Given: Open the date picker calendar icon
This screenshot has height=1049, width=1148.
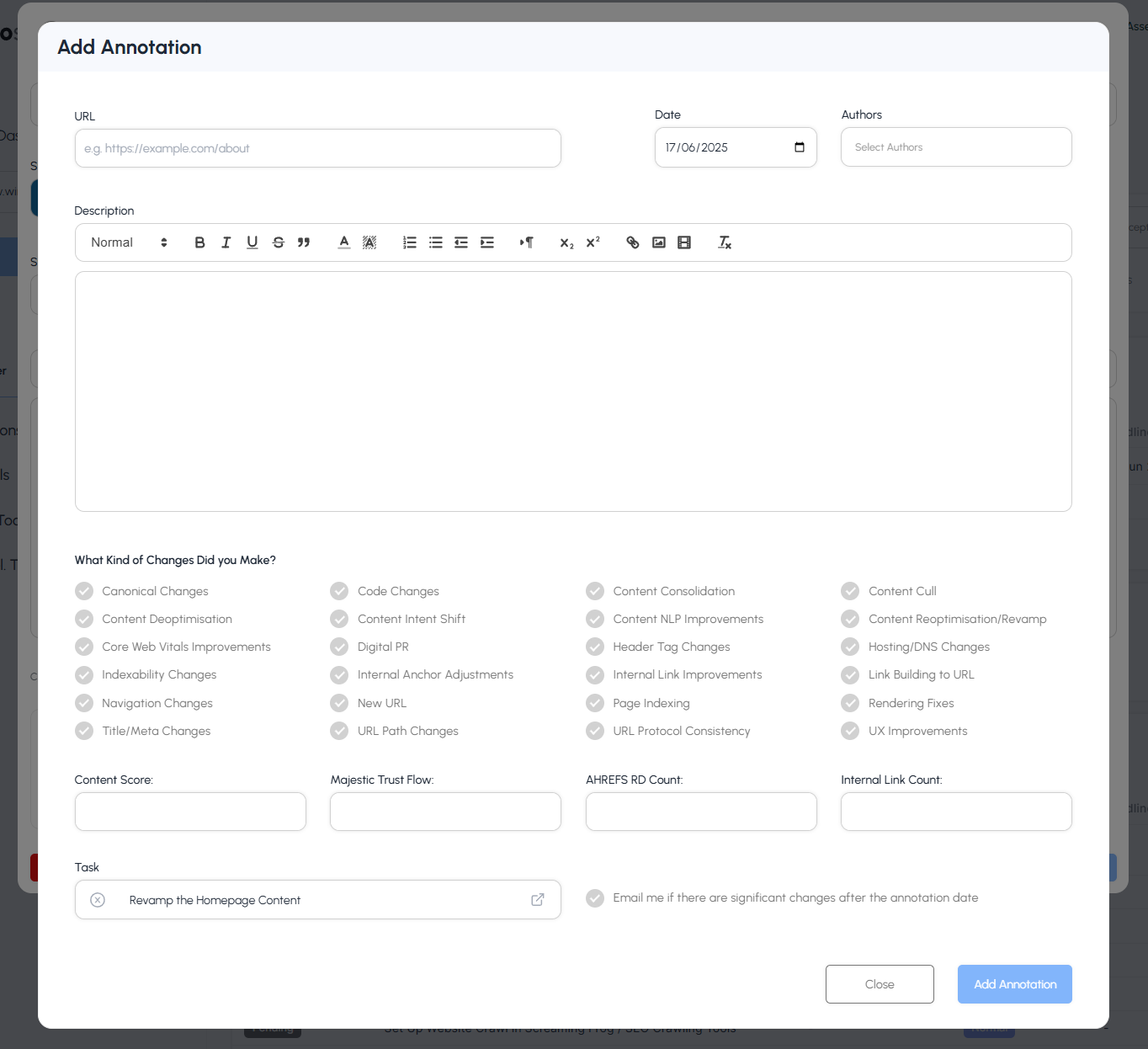Looking at the screenshot, I should [x=799, y=147].
